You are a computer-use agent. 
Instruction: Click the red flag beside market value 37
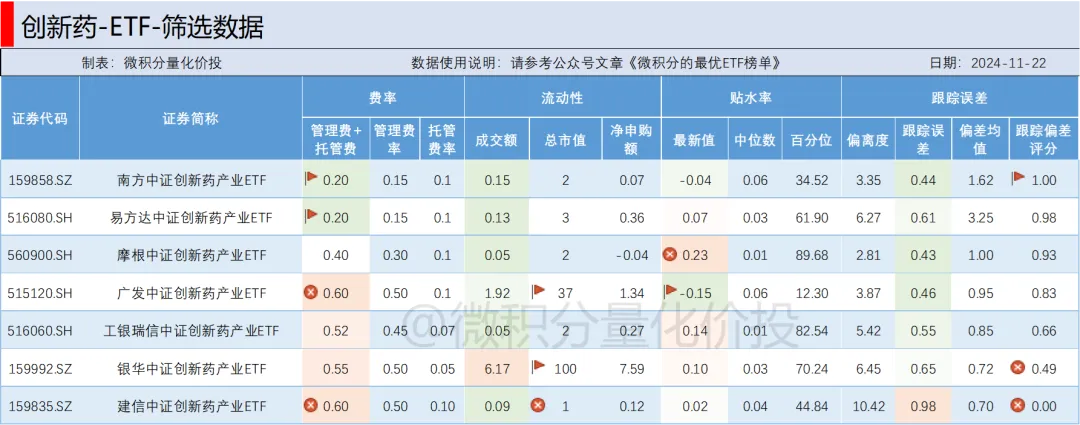(x=538, y=291)
